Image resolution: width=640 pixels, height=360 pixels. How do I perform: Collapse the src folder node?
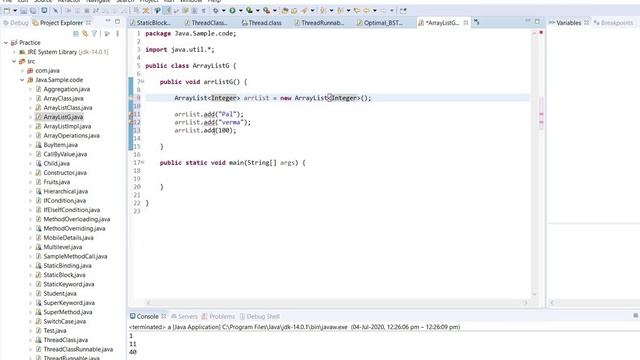(14, 61)
